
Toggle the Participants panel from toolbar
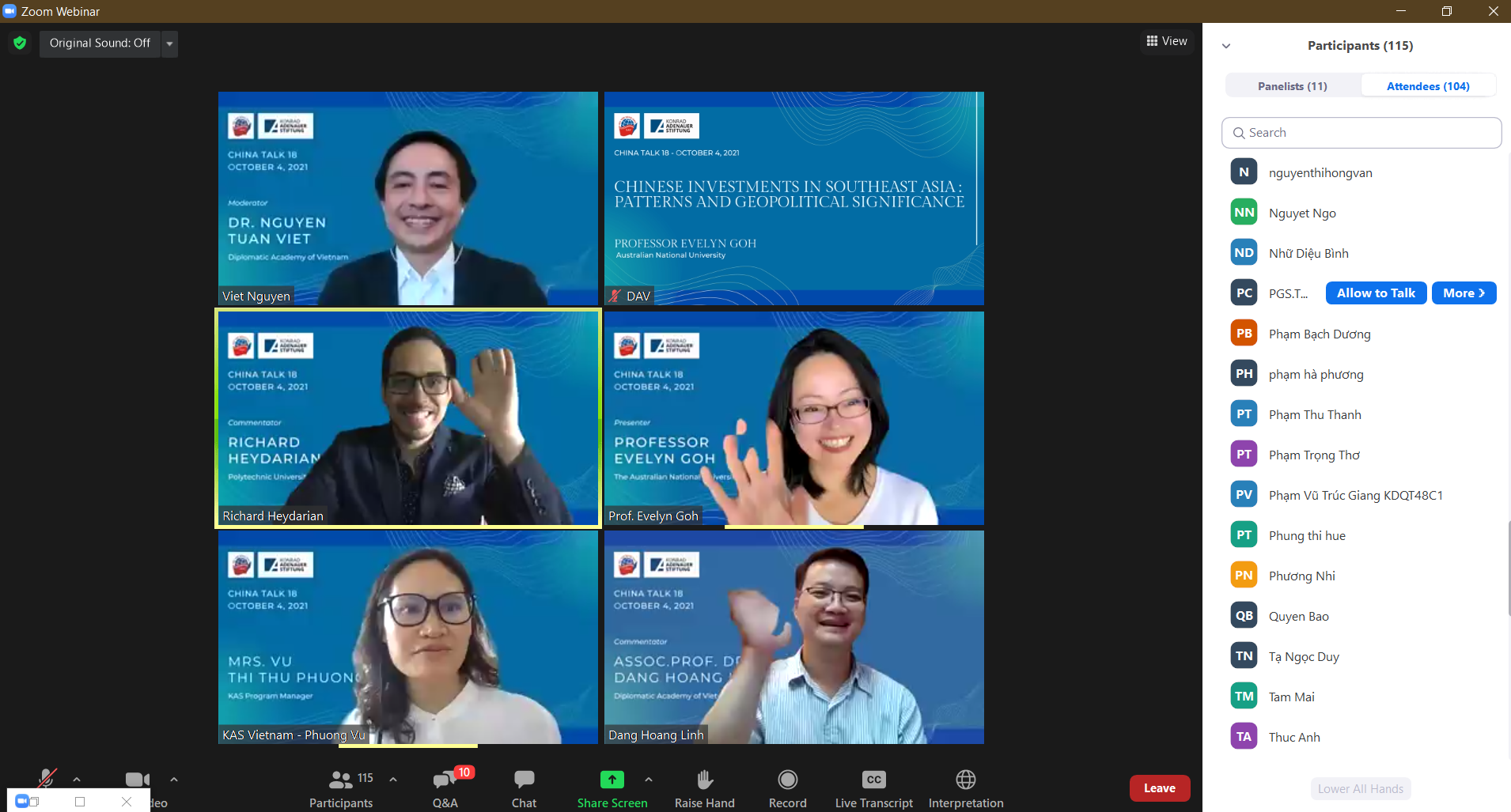pyautogui.click(x=341, y=780)
